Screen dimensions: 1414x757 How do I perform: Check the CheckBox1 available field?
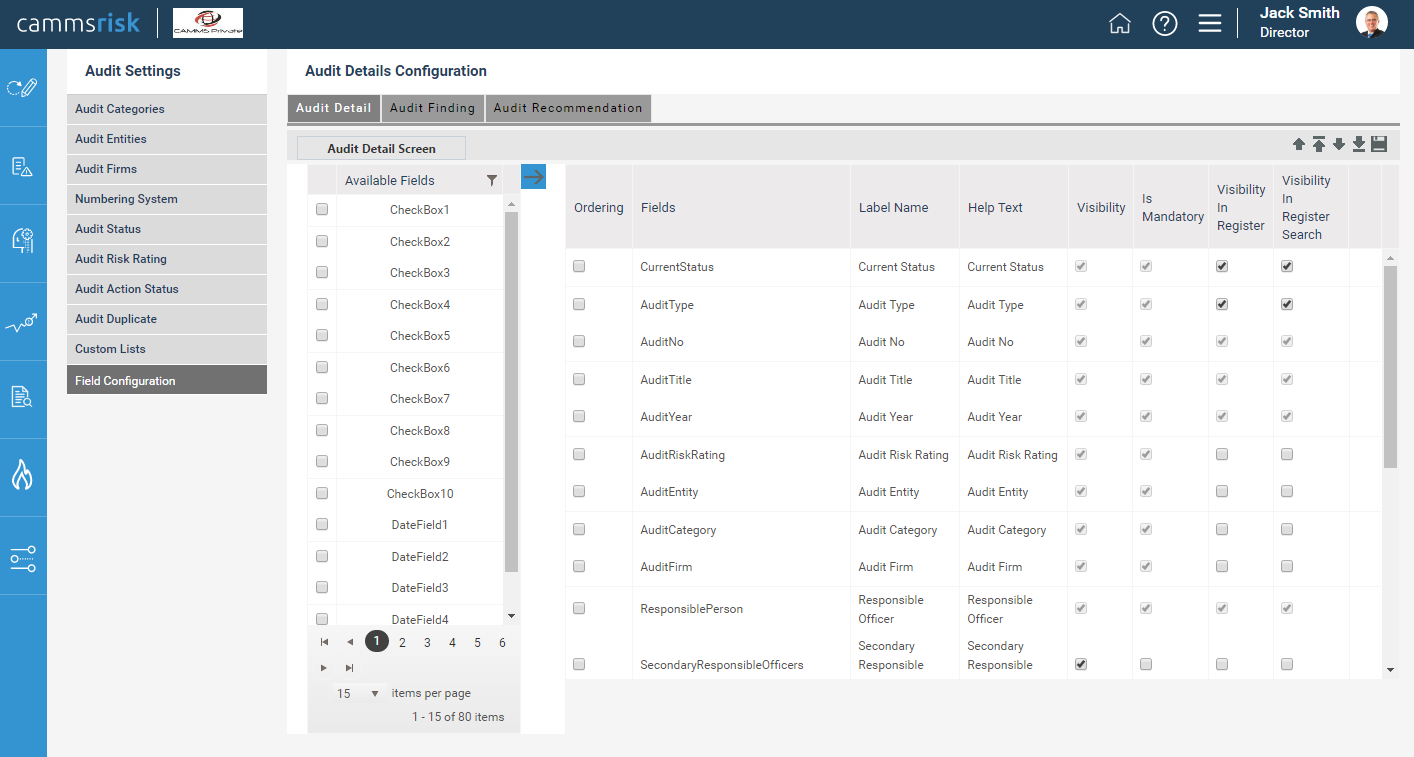322,210
